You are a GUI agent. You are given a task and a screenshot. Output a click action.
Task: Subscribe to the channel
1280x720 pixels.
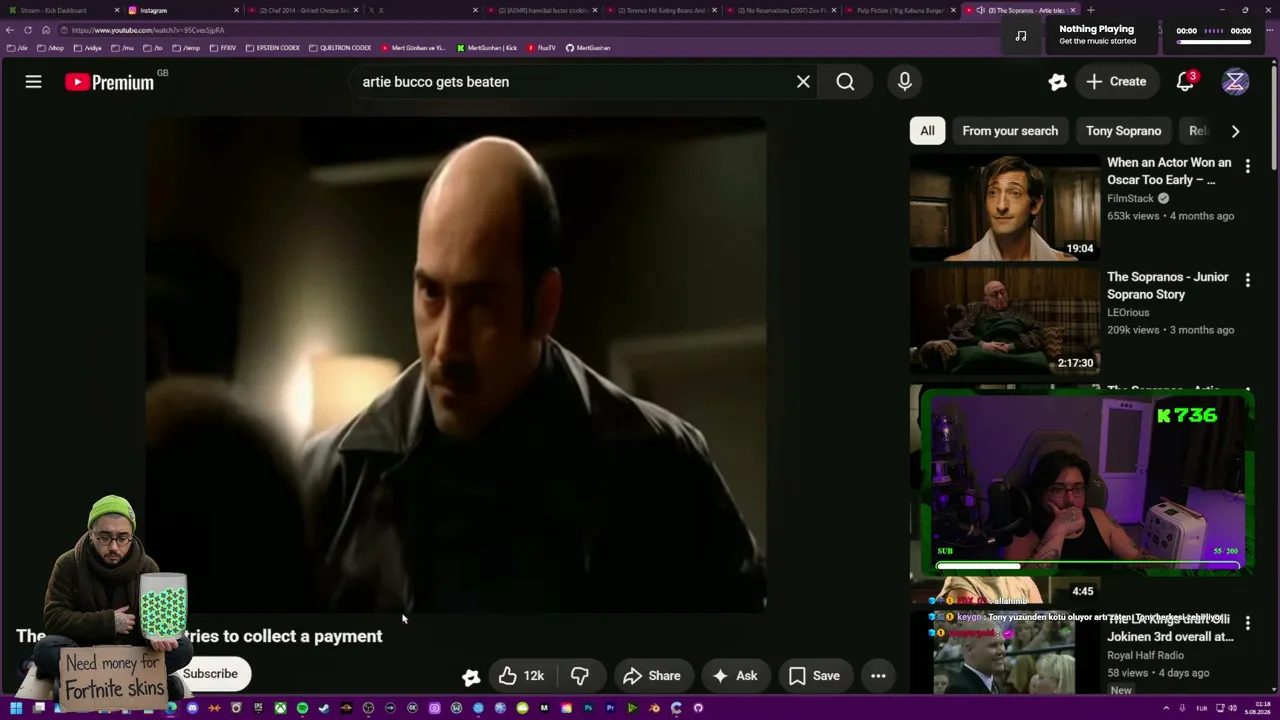pos(211,674)
